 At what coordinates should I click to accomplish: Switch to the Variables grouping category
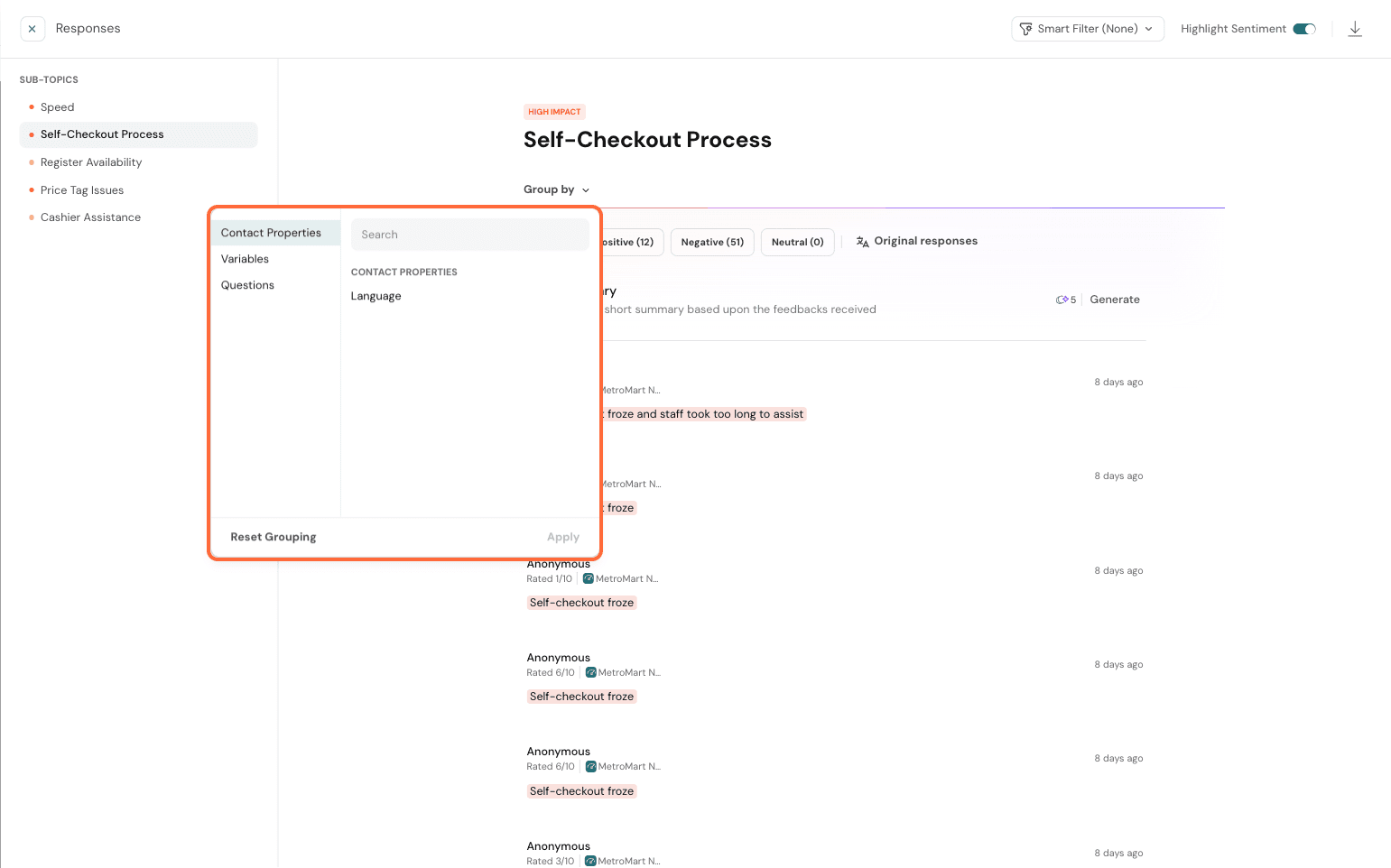pos(246,259)
